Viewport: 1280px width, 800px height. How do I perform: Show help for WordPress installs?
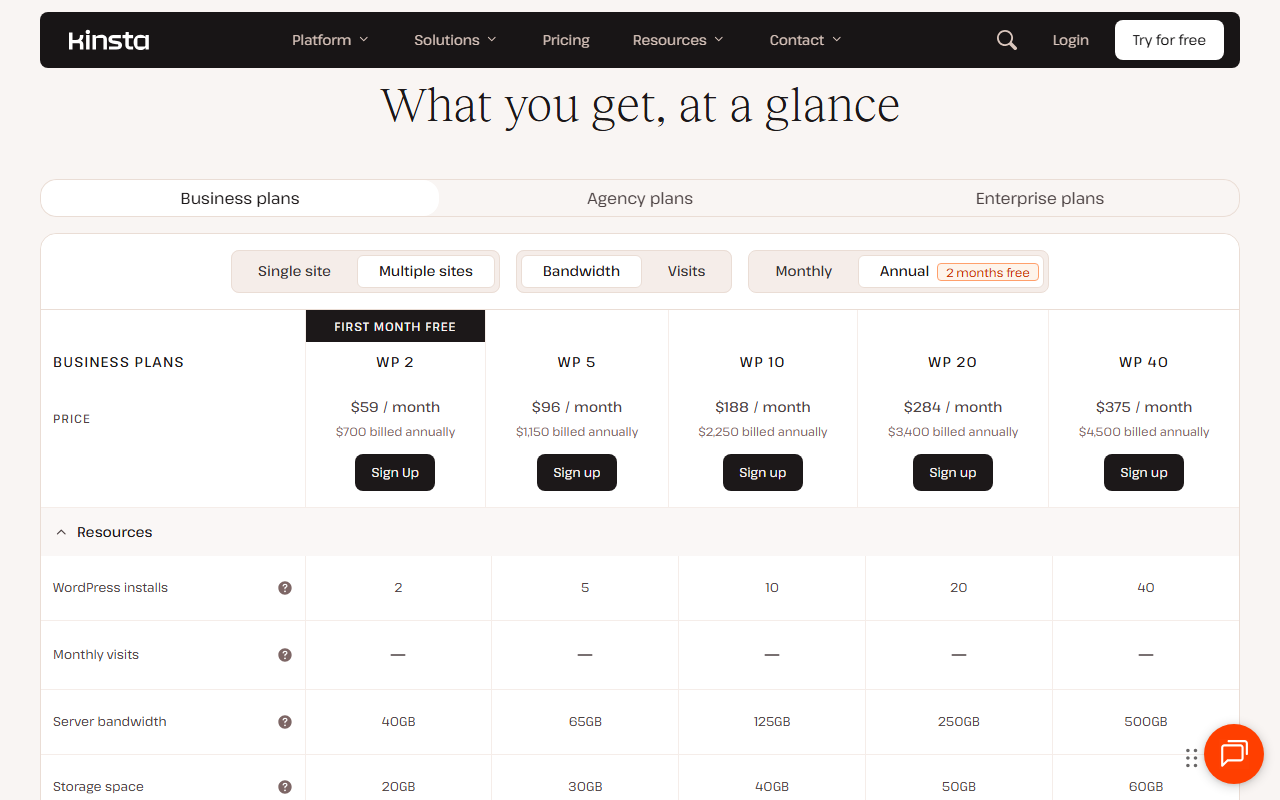[x=285, y=588]
